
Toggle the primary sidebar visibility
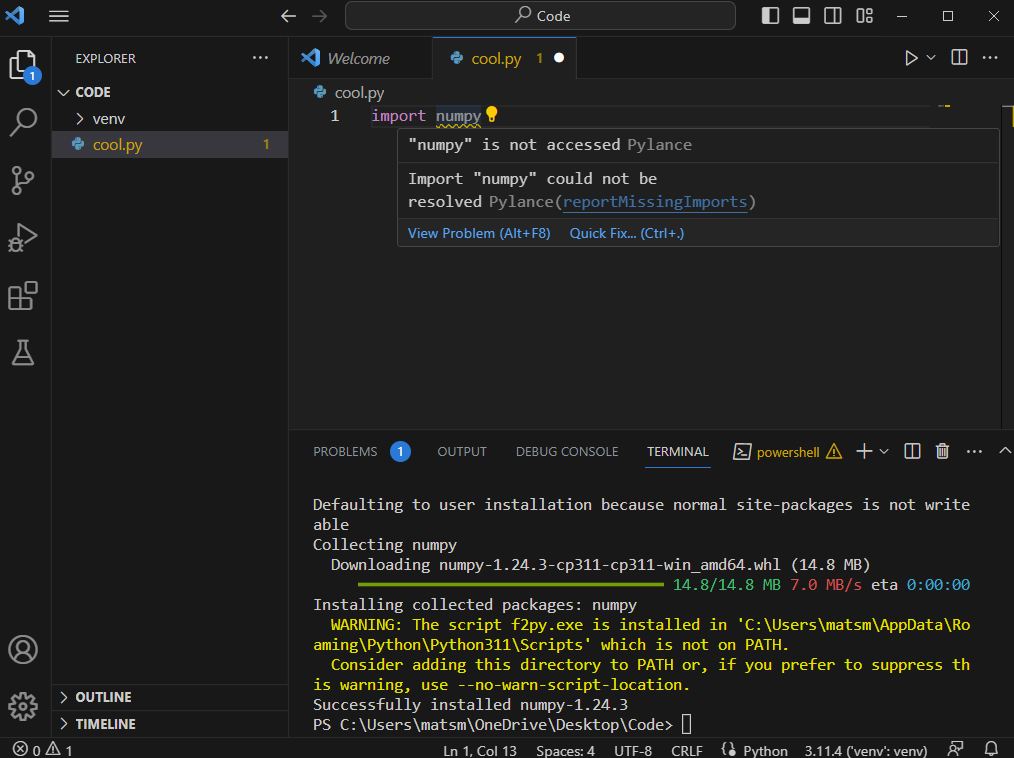coord(770,15)
